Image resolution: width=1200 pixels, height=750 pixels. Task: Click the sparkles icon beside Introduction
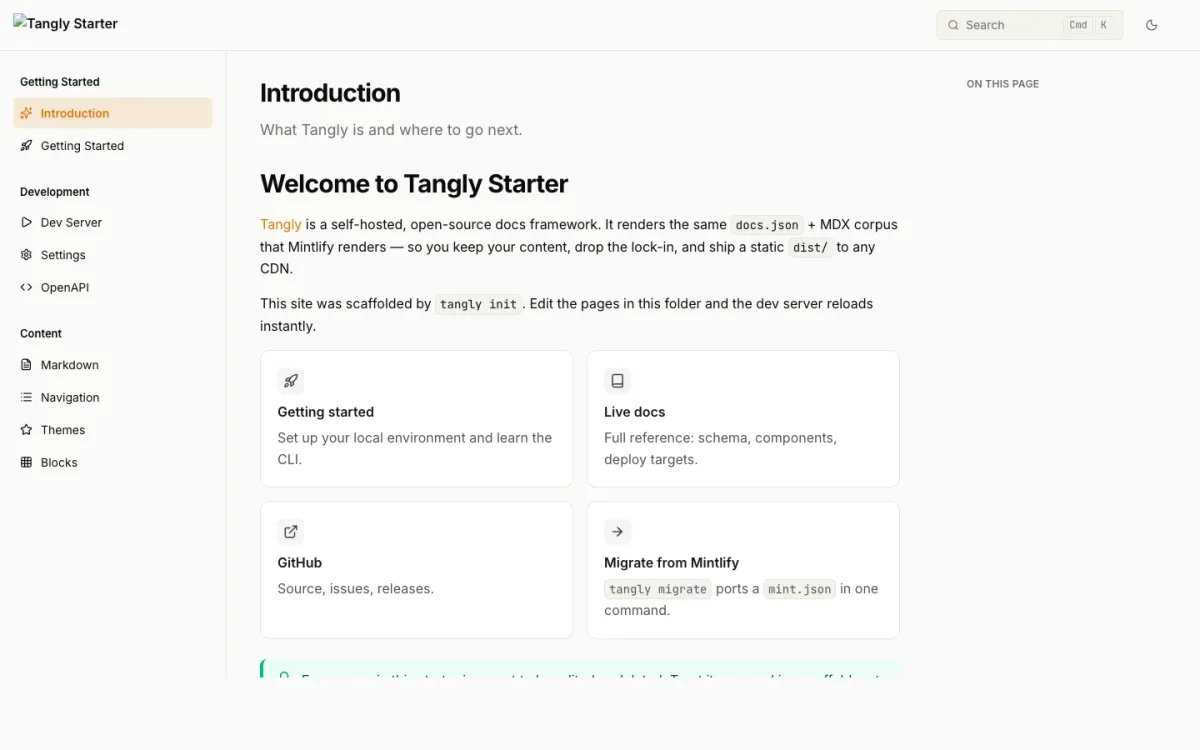(26, 113)
